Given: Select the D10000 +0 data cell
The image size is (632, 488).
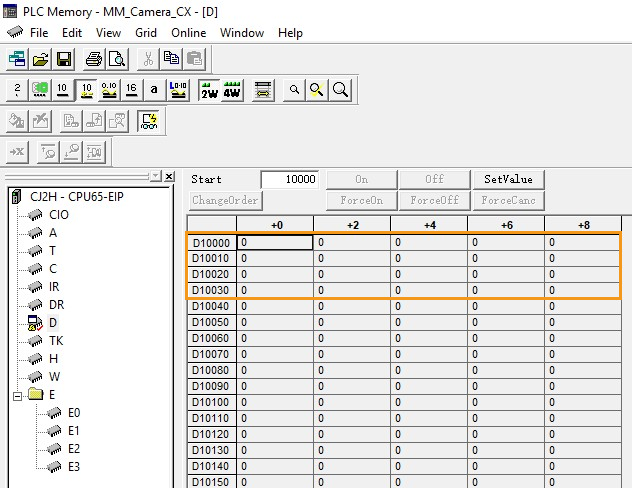Looking at the screenshot, I should click(275, 242).
